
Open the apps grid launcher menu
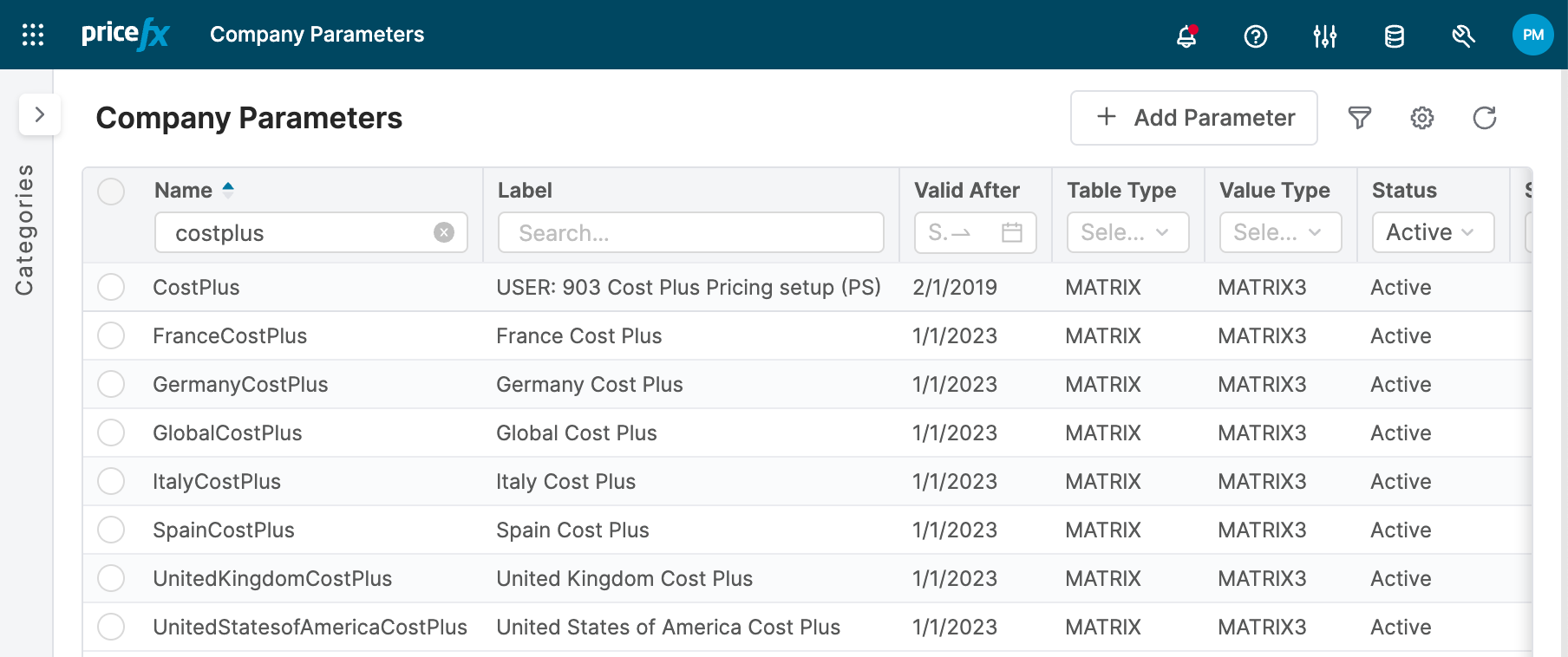(33, 35)
